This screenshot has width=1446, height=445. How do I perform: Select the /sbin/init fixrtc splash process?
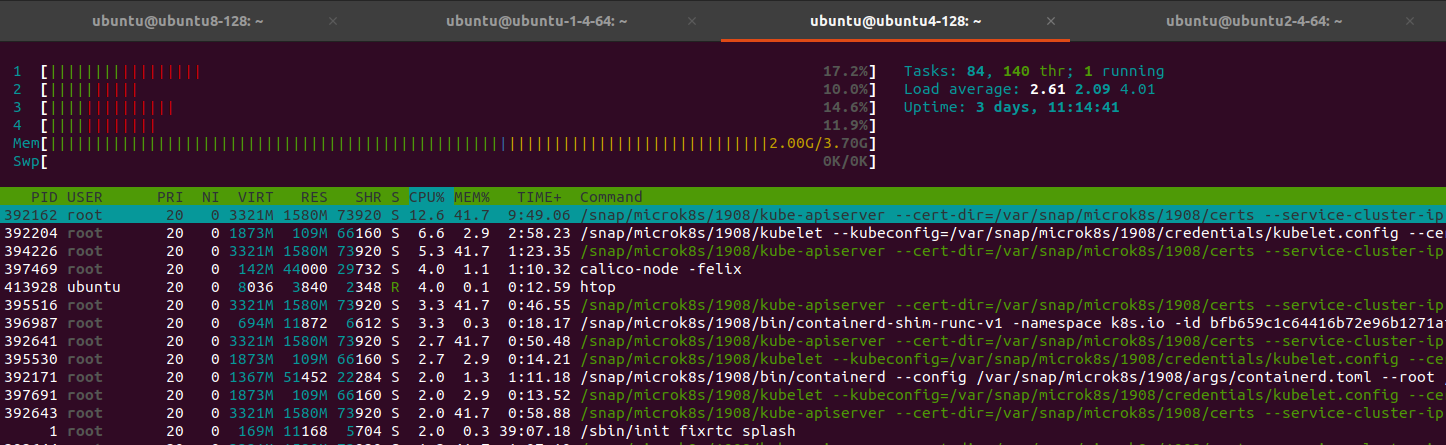coord(723,431)
